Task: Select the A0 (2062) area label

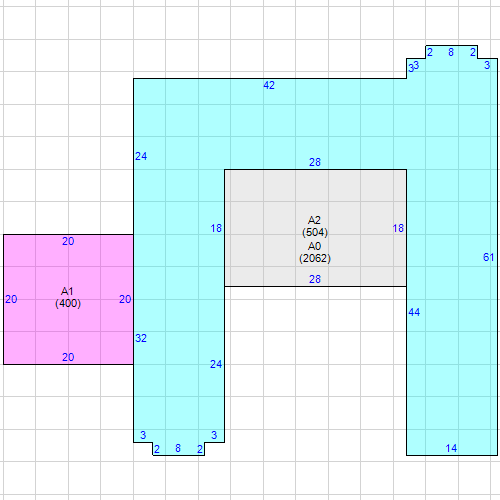Action: coord(315,252)
